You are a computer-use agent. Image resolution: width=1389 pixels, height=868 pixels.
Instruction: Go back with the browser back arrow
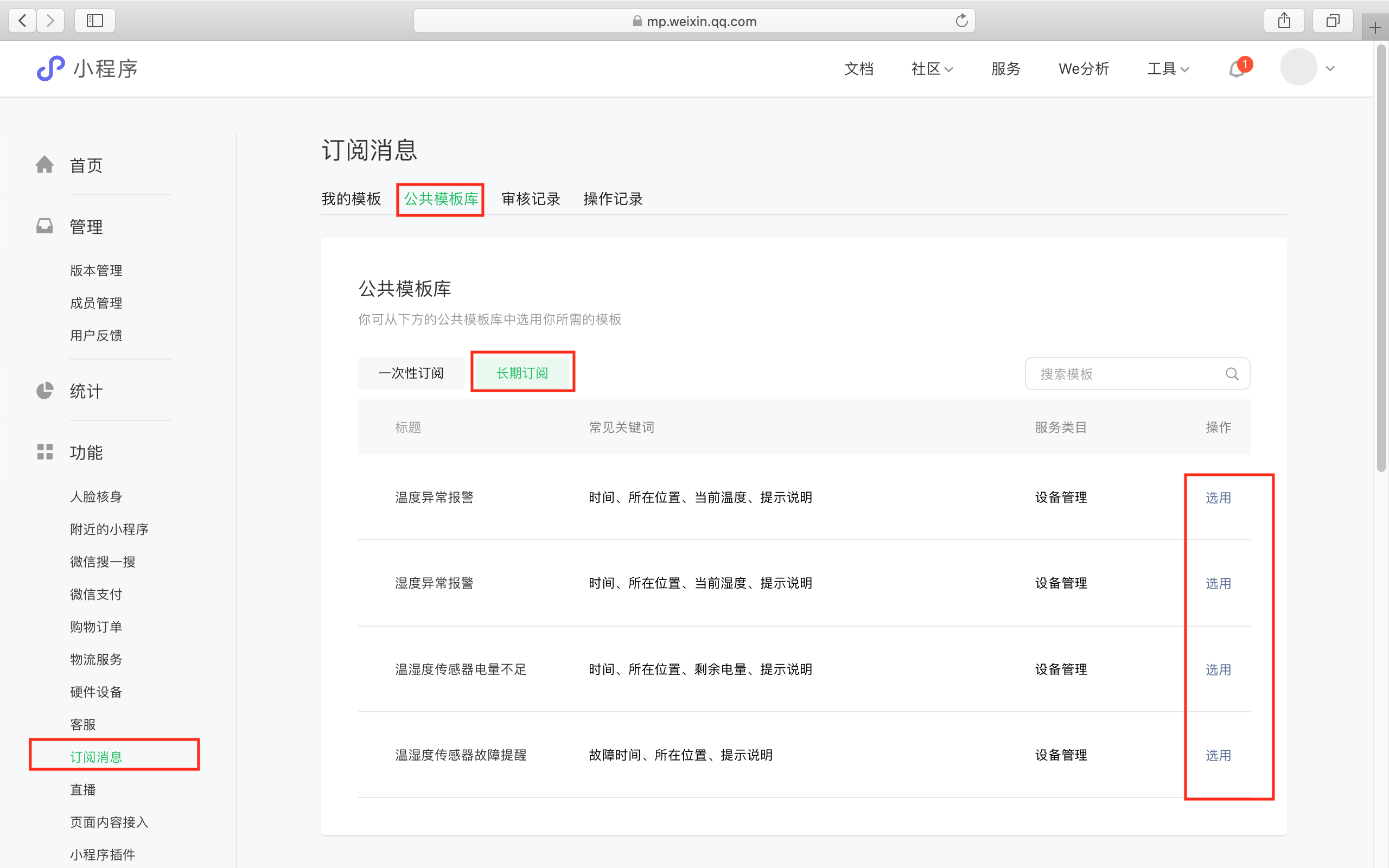[22, 21]
